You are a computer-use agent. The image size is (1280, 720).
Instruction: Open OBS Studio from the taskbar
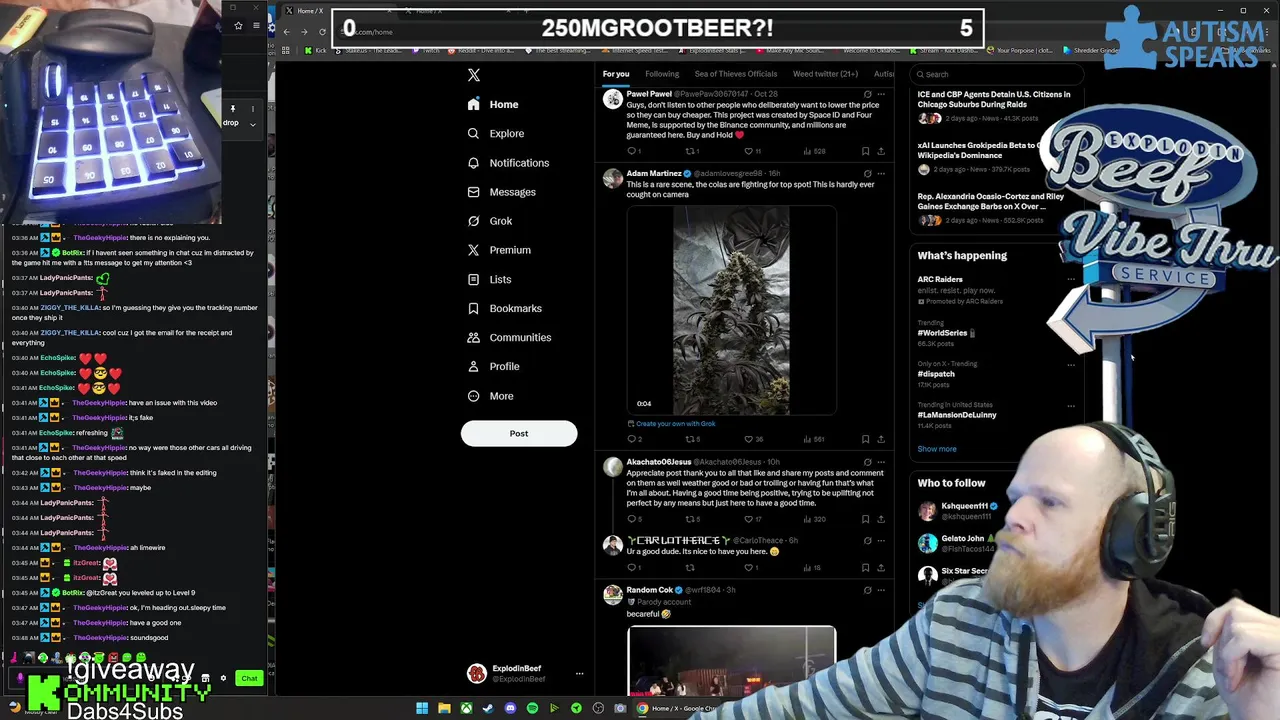point(598,709)
